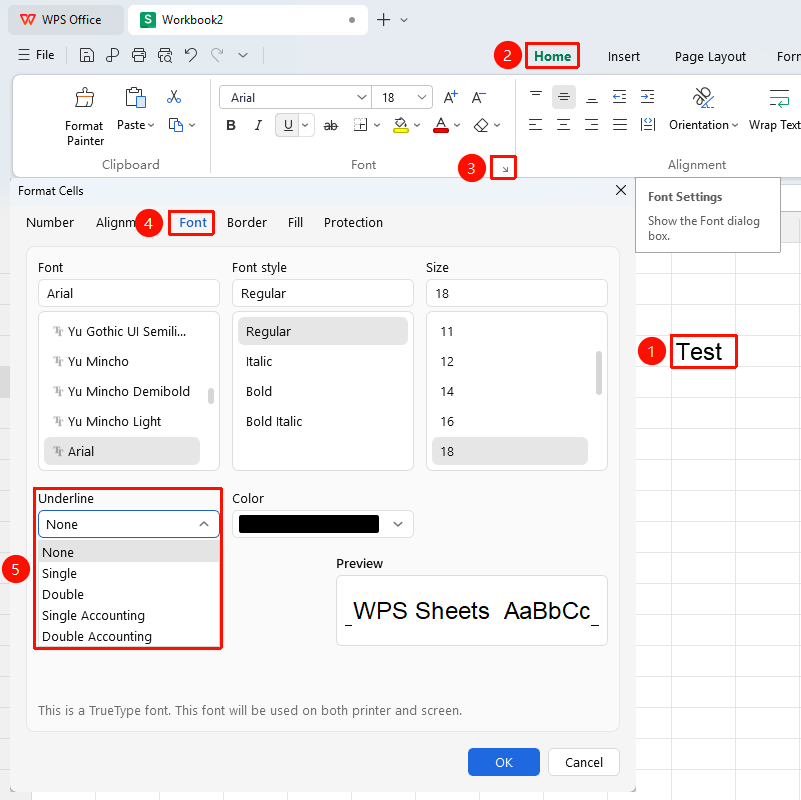Expand the fill color dropdown arrow
Screen dimensions: 801x800
coord(417,125)
